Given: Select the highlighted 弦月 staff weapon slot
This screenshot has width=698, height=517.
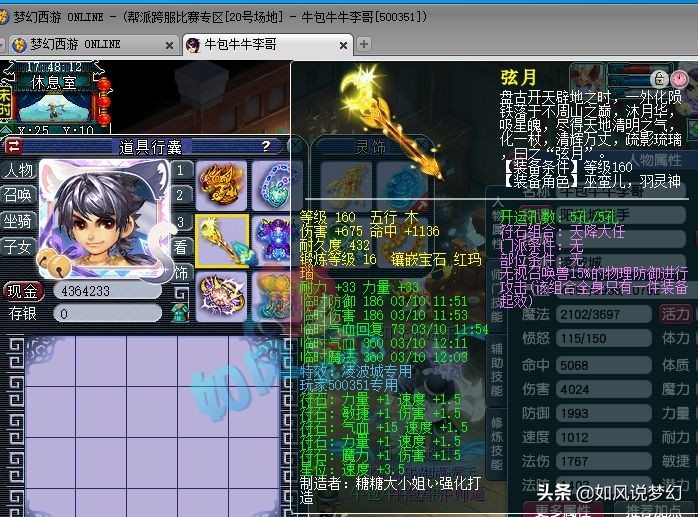Looking at the screenshot, I should pos(221,240).
